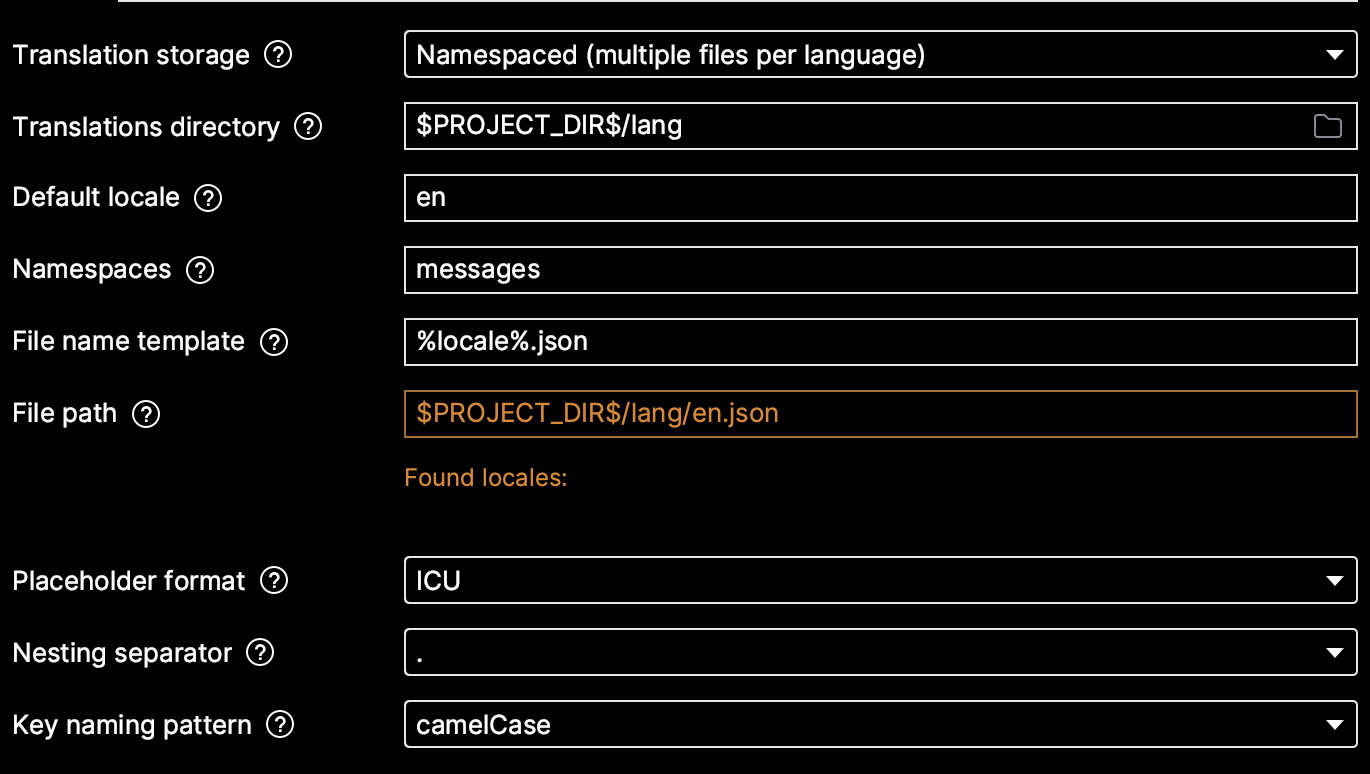Viewport: 1370px width, 774px height.
Task: Open help for File name template setting
Action: (x=272, y=341)
